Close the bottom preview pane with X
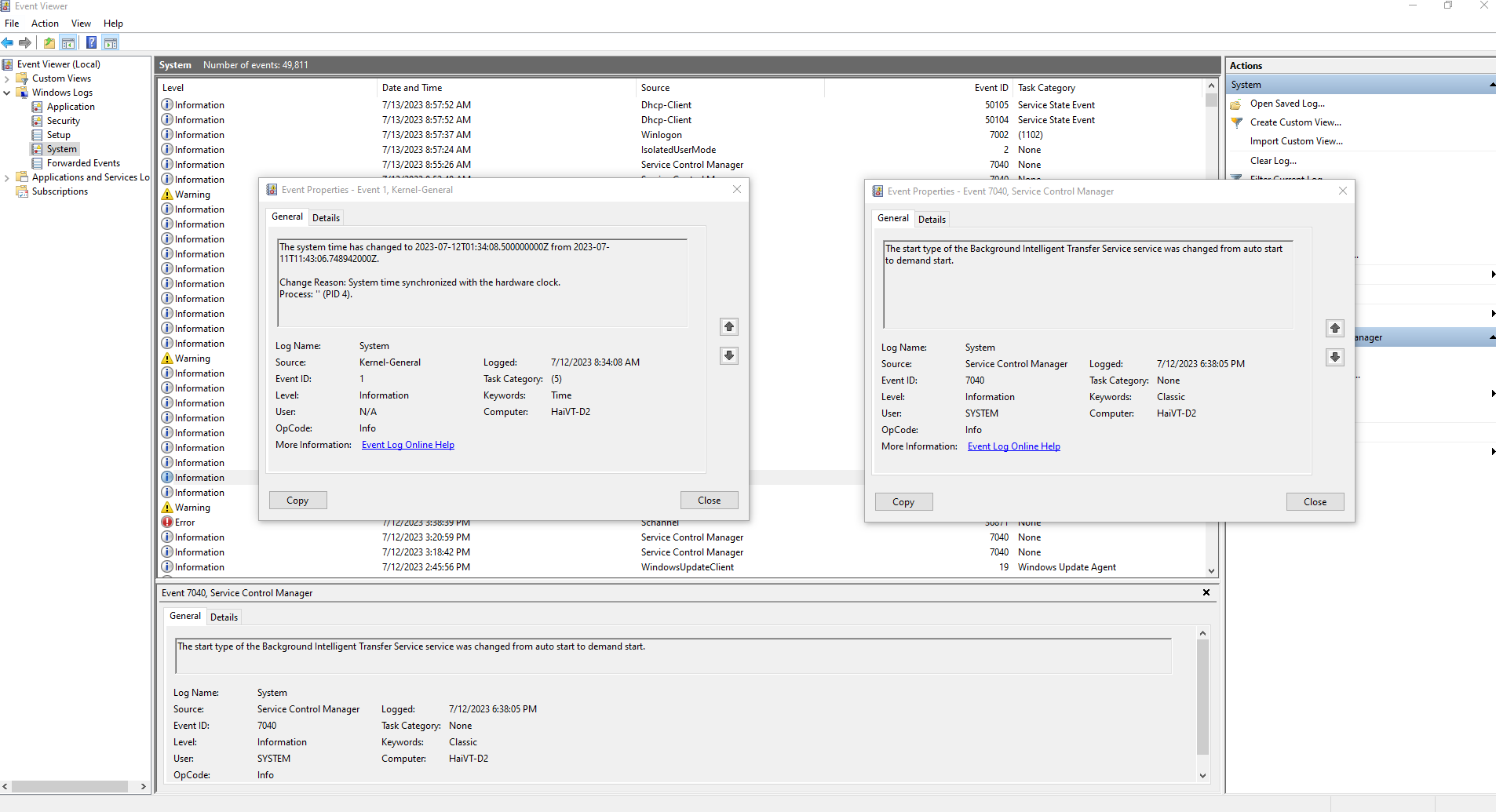Viewport: 1496px width, 812px height. pos(1206,592)
